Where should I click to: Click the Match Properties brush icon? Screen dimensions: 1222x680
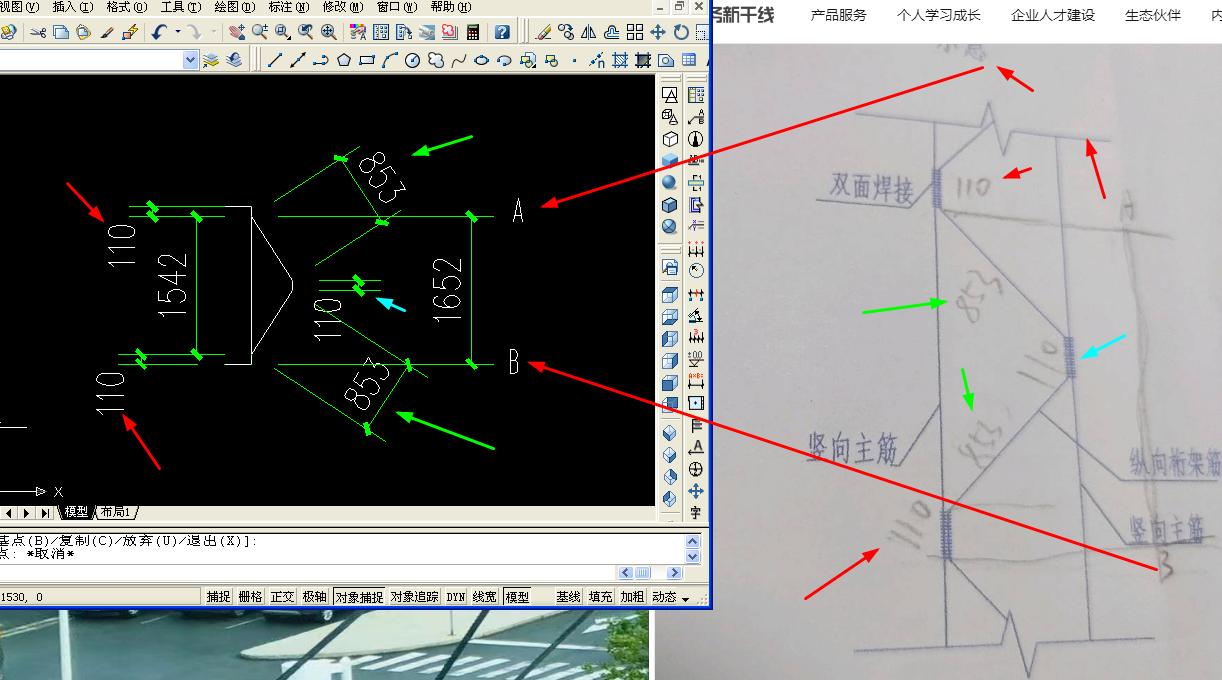(107, 32)
